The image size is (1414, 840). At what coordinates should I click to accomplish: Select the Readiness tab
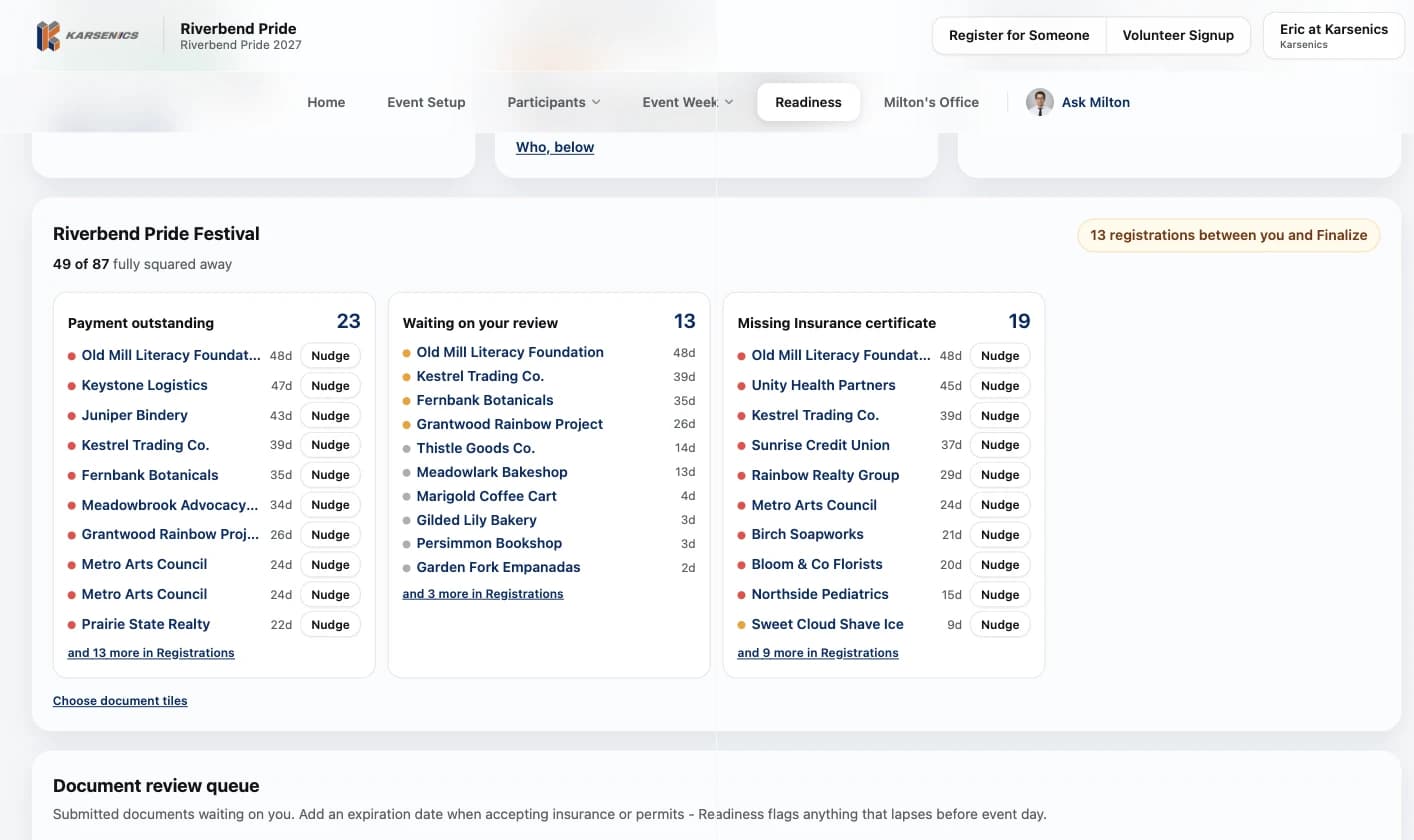point(808,102)
